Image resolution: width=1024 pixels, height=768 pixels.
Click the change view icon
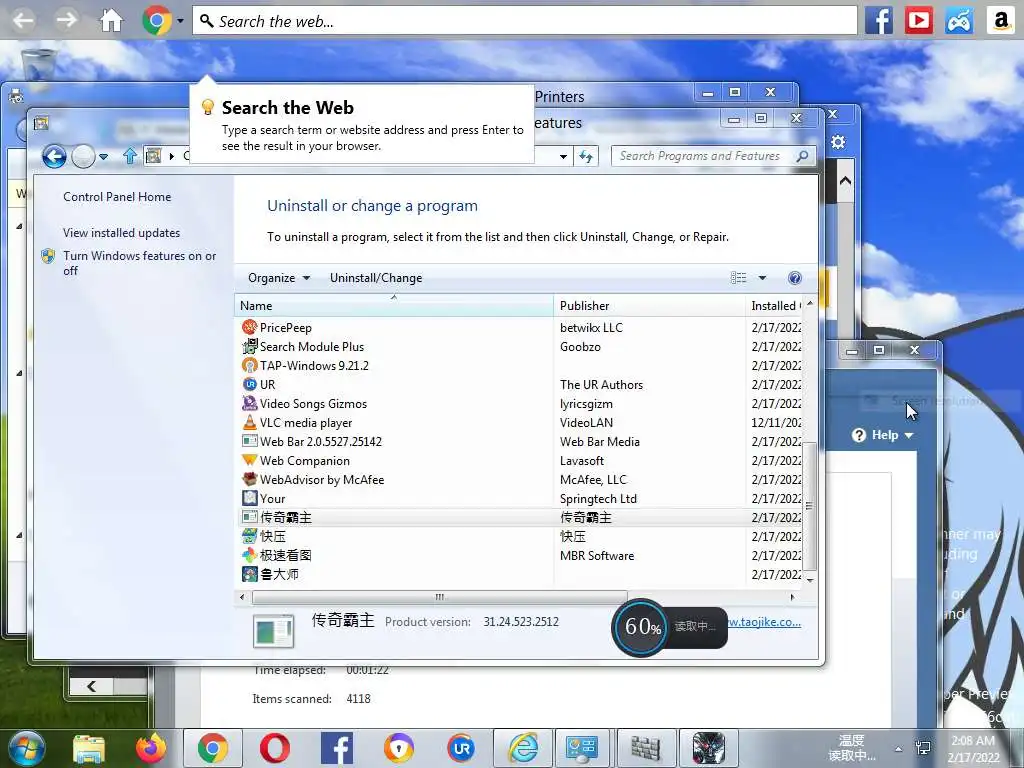pos(738,278)
